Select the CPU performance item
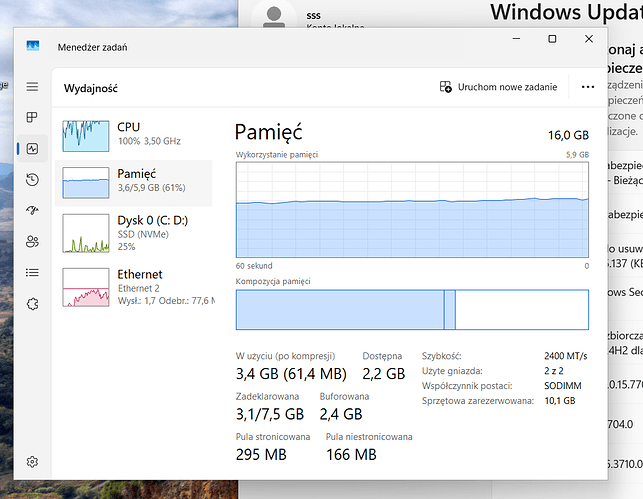Screen dimensions: 643x499 tap(134, 134)
